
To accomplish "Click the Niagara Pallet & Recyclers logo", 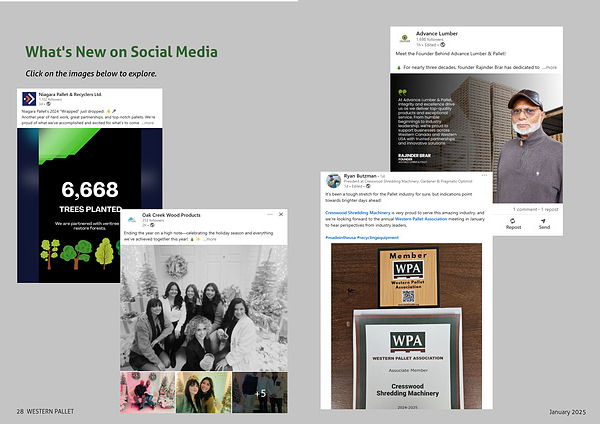I will [27, 97].
